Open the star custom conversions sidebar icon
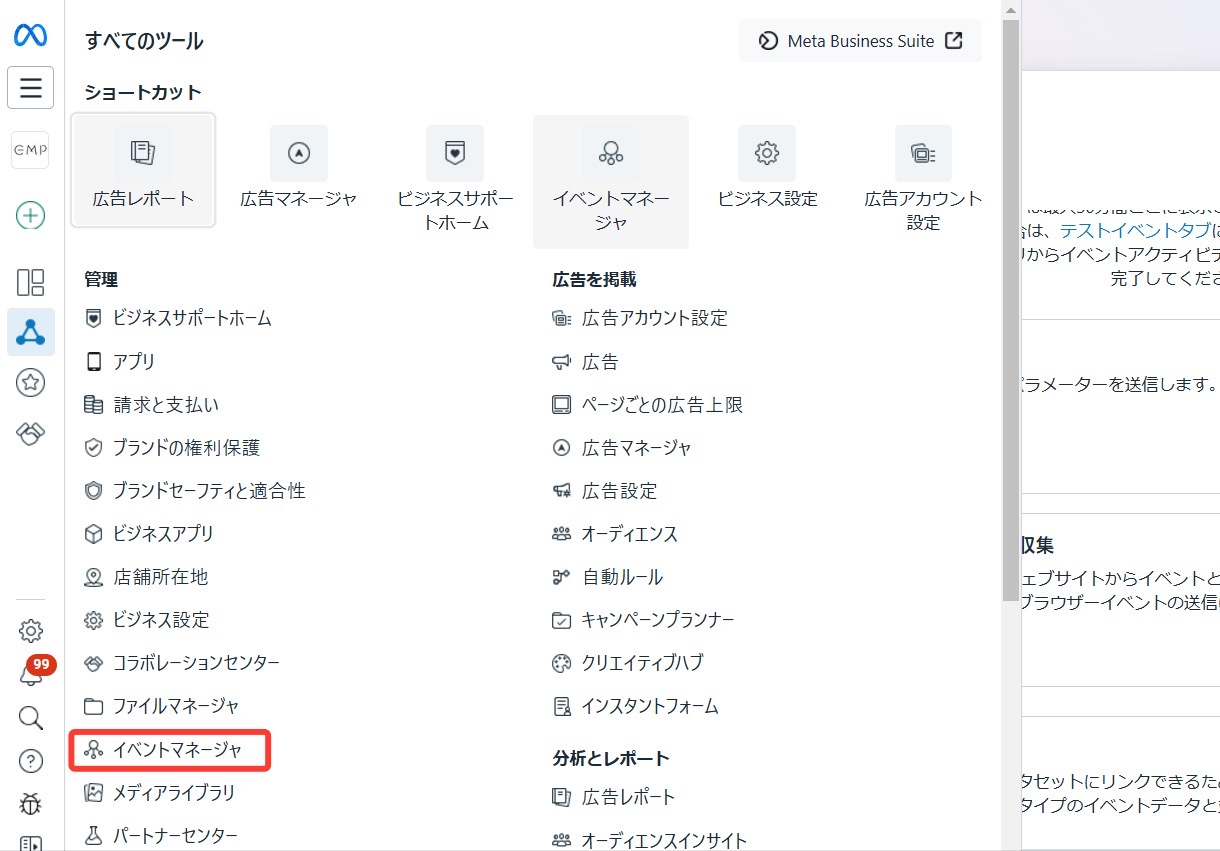The height and width of the screenshot is (851, 1220). tap(31, 382)
